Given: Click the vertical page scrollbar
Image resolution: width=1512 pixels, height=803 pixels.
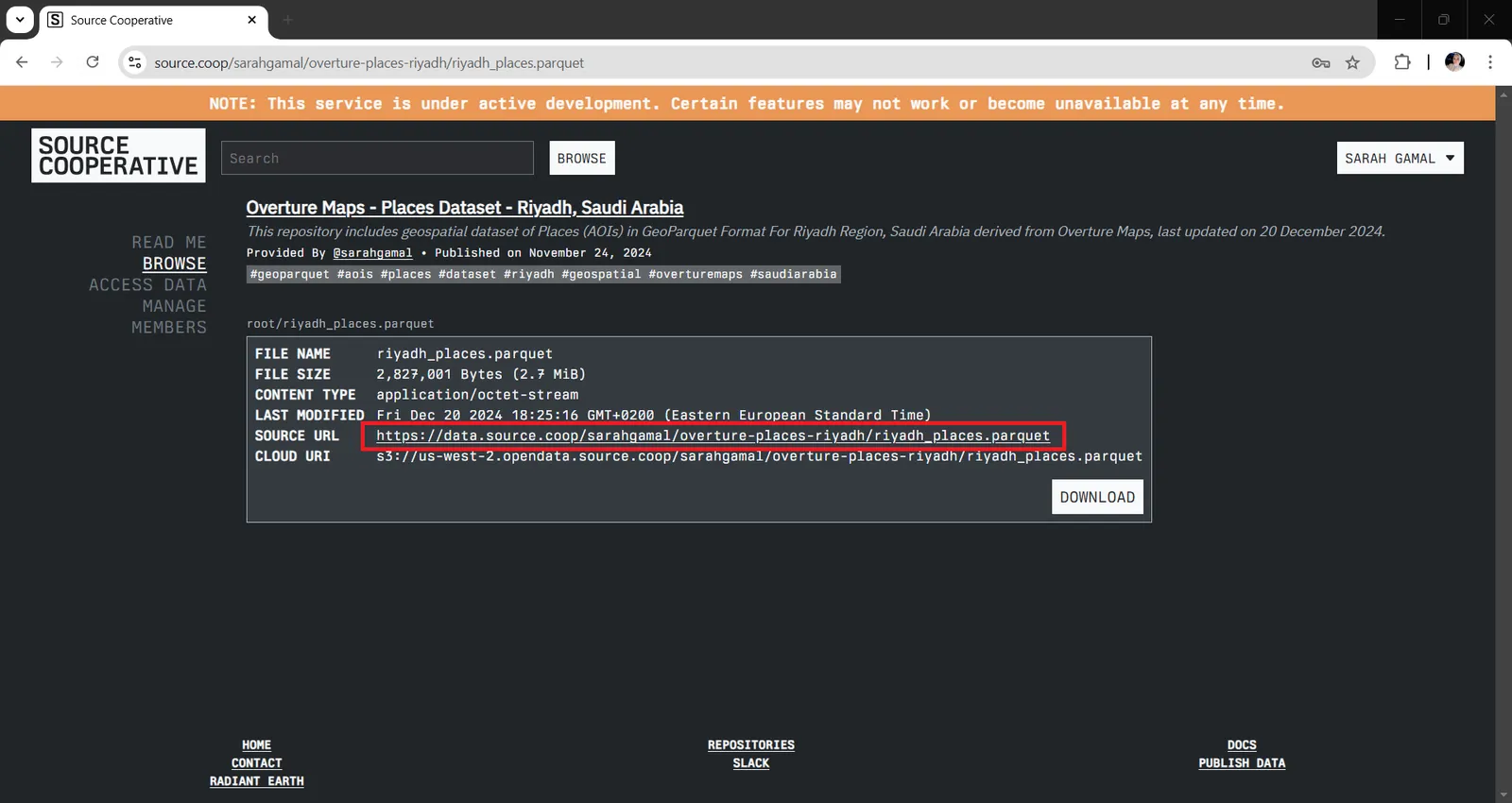Looking at the screenshot, I should click(x=1503, y=444).
